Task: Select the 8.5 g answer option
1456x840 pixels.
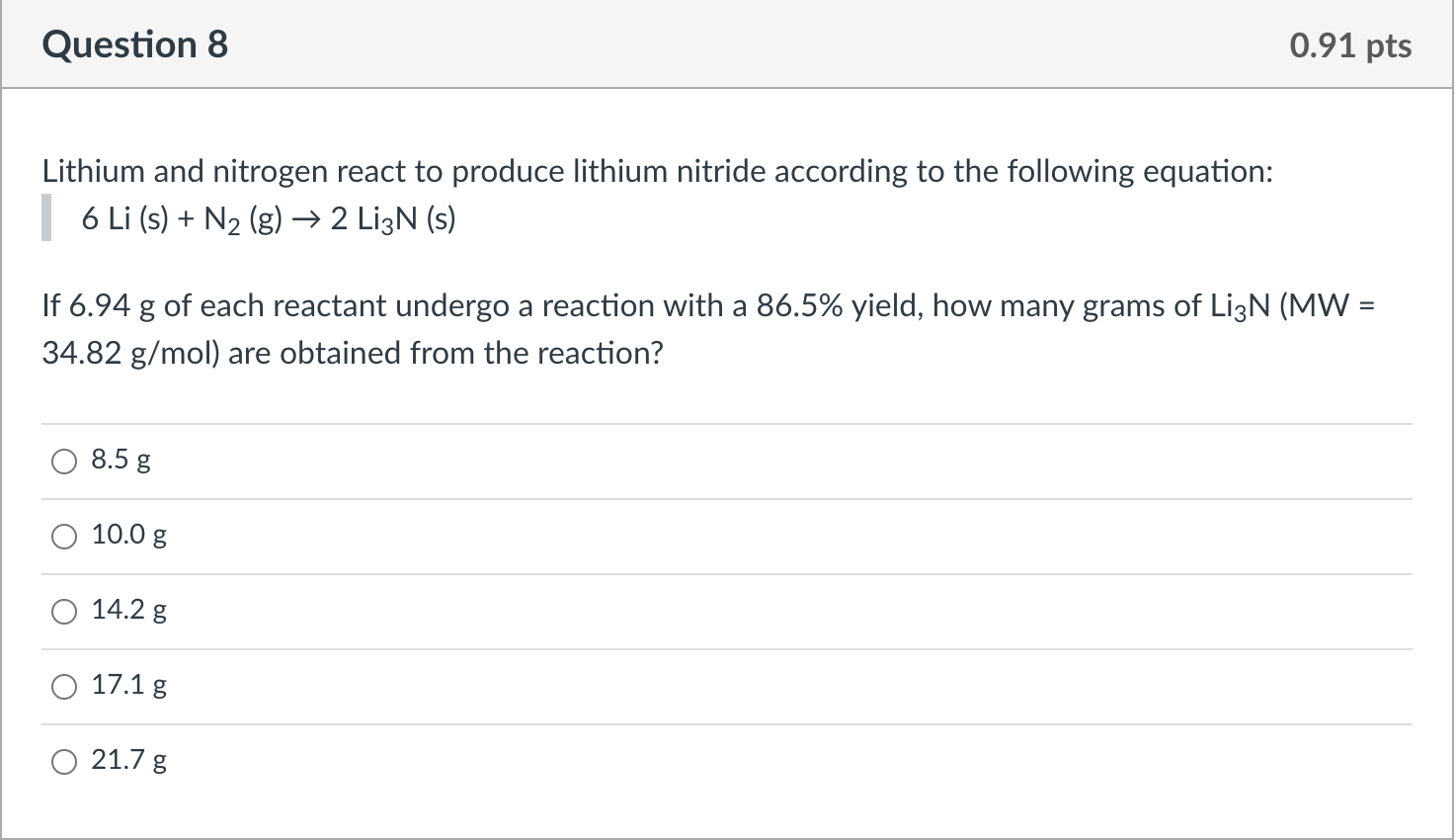Action: (x=63, y=460)
